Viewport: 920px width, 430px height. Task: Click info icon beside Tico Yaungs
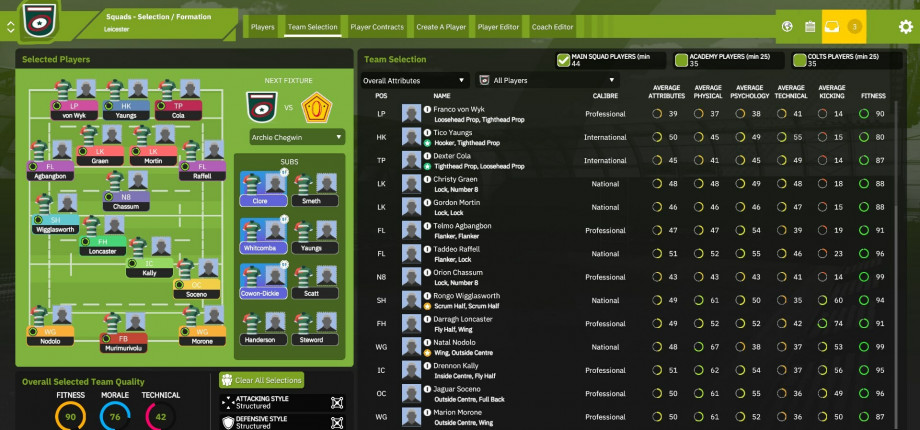pos(428,133)
